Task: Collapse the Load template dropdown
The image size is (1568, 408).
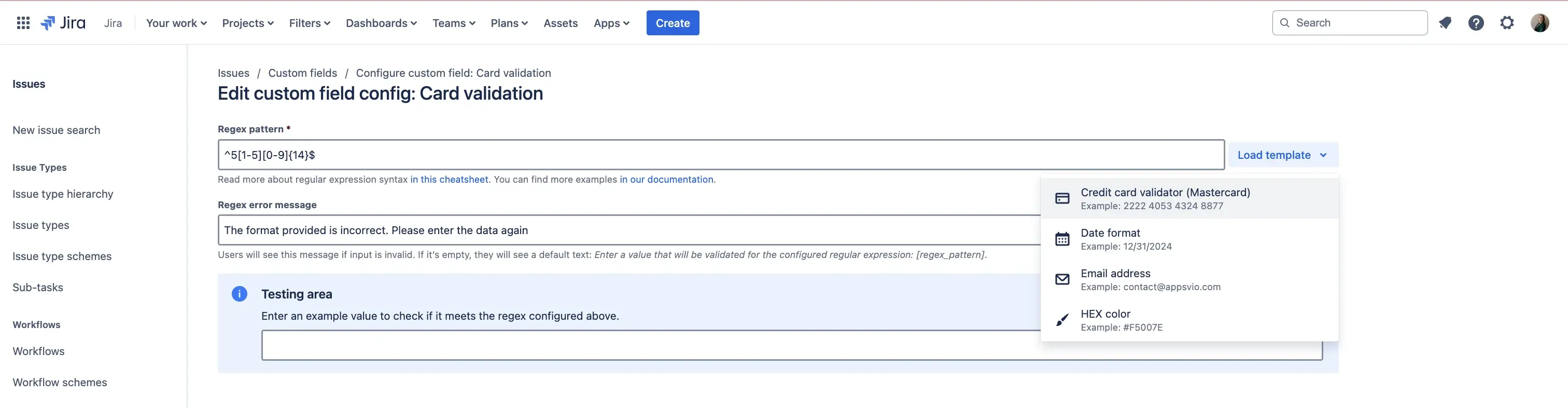Action: pyautogui.click(x=1282, y=155)
